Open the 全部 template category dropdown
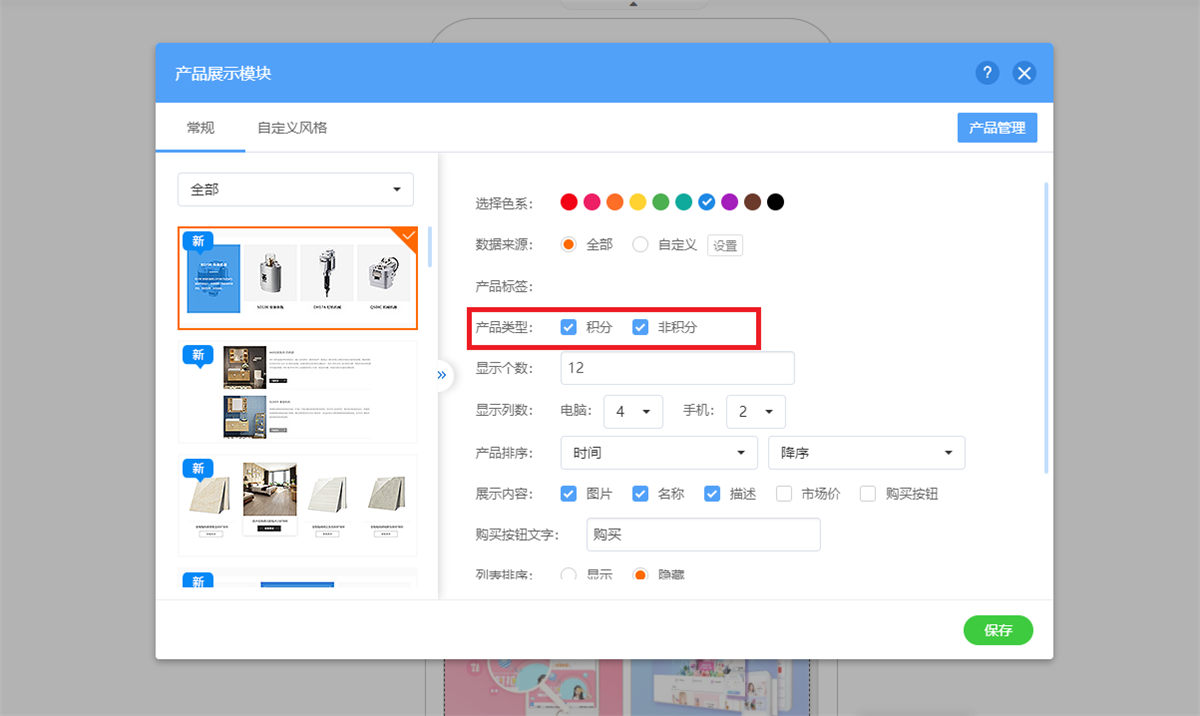 (296, 189)
